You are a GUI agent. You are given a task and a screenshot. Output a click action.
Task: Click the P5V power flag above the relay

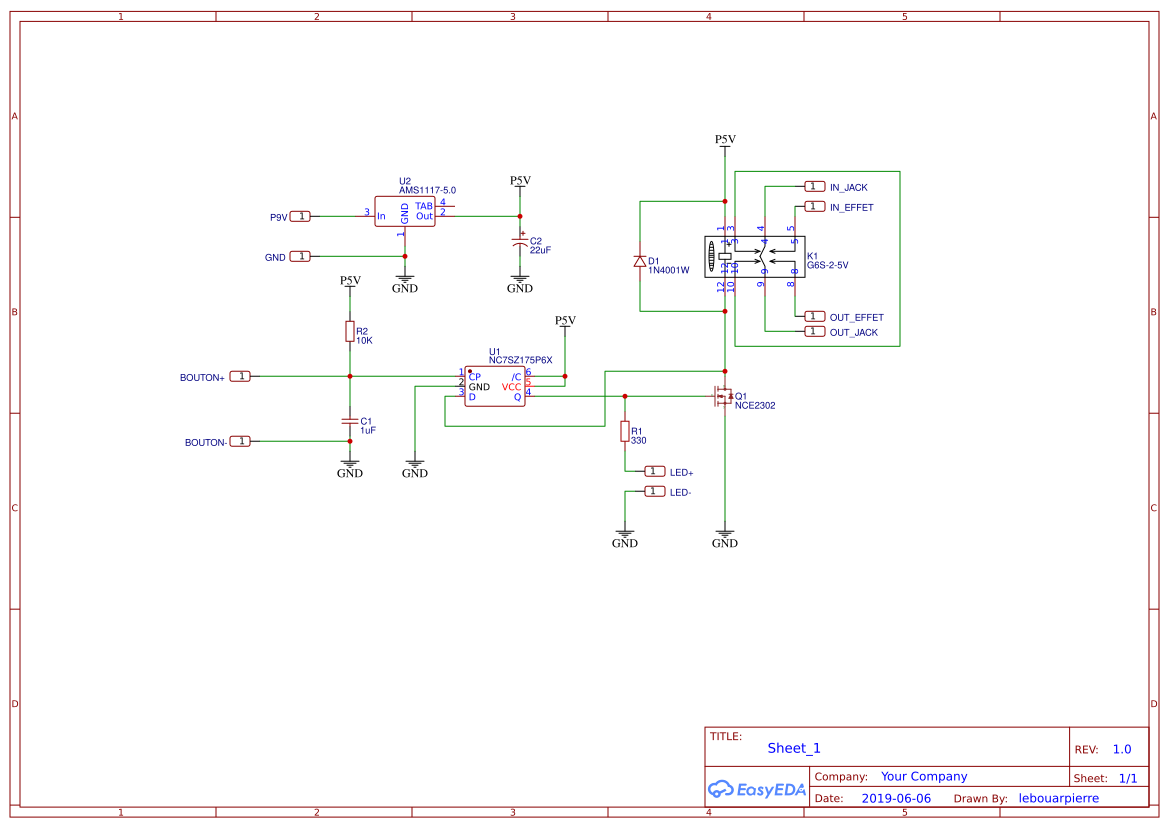point(723,140)
